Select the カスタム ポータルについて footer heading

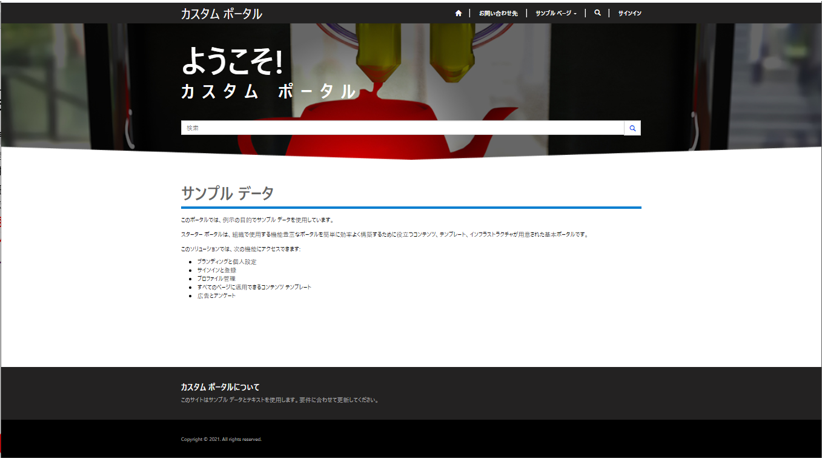tap(220, 387)
